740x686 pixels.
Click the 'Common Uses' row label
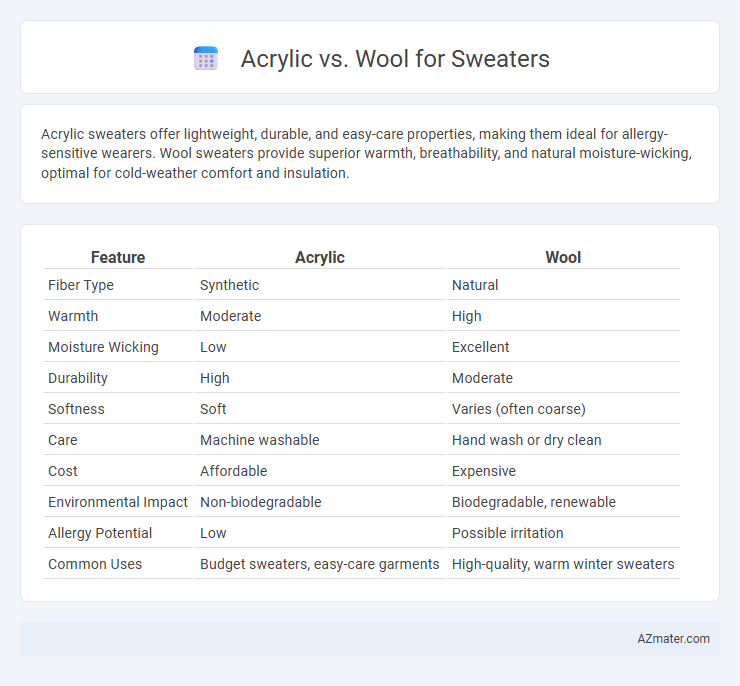pos(95,564)
